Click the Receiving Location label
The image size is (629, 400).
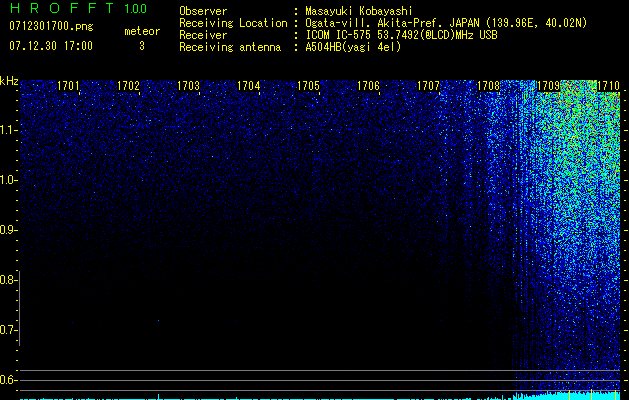tap(233, 24)
